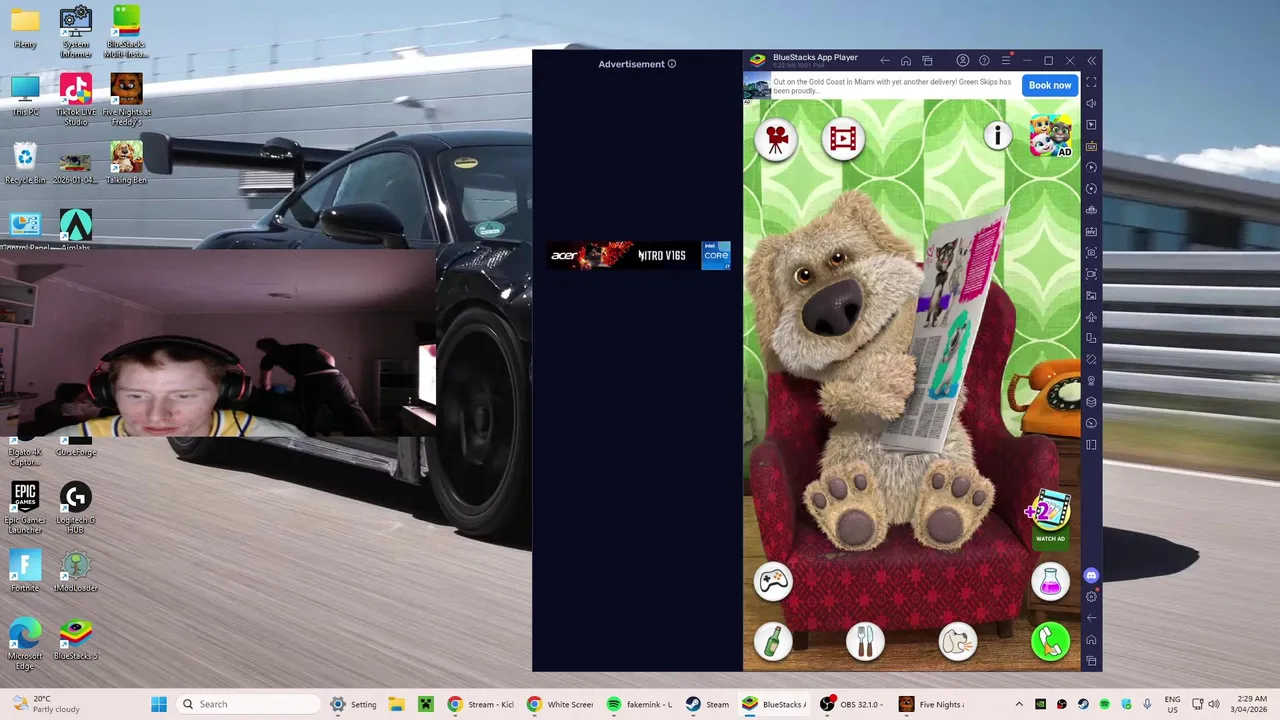The height and width of the screenshot is (720, 1280).
Task: Open the BlueStacks hamburger menu
Action: click(1006, 61)
